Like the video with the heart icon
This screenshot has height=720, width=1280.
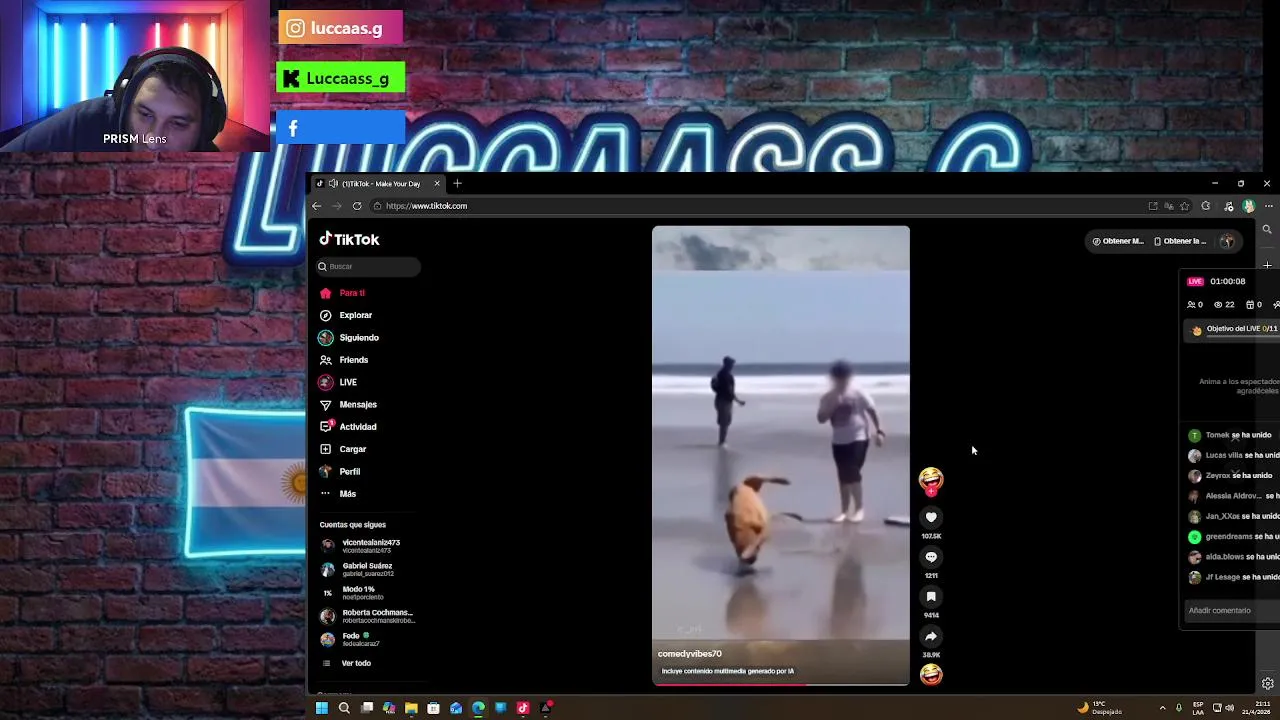[x=931, y=517]
